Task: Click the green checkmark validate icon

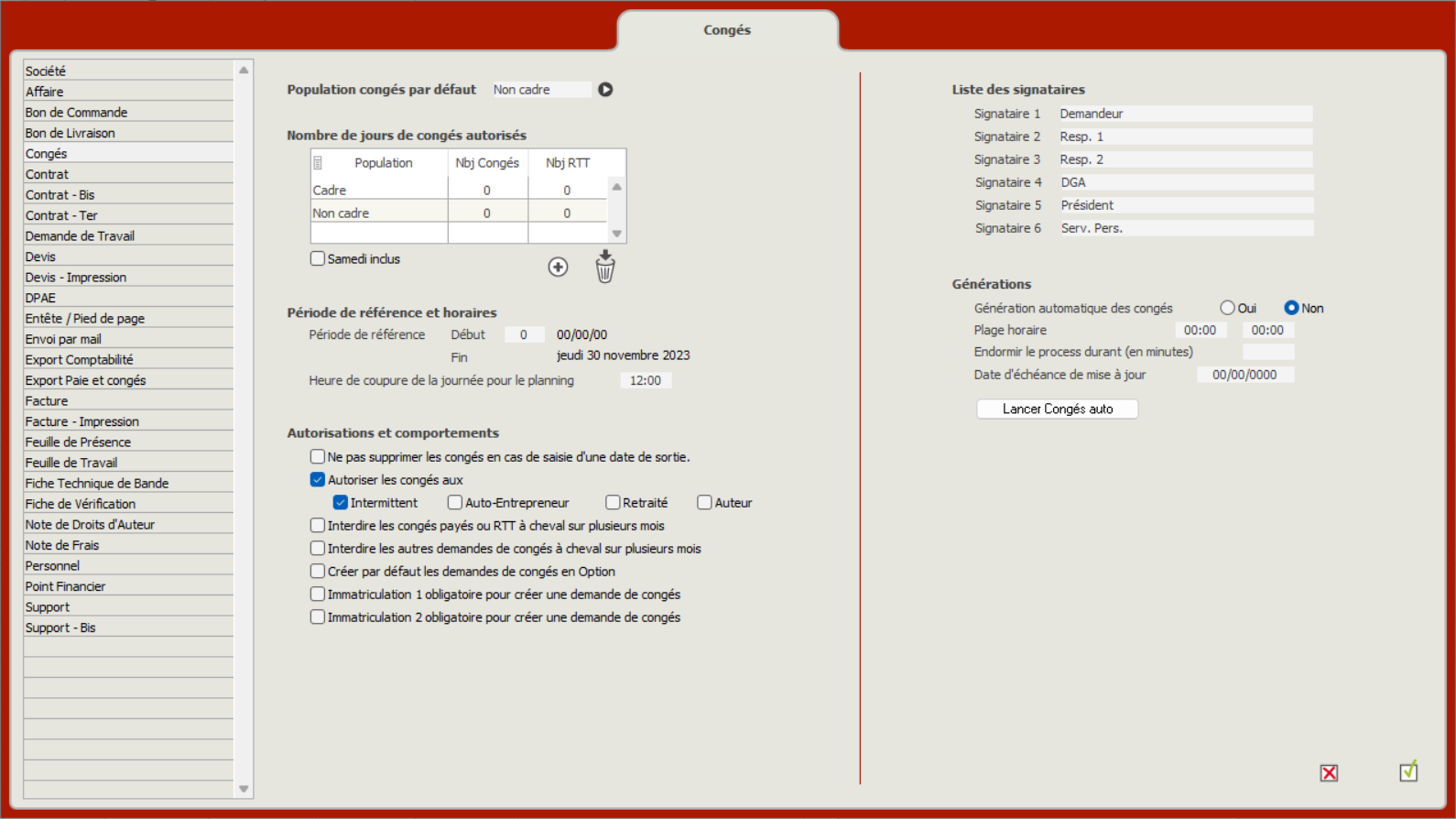Action: (x=1408, y=771)
